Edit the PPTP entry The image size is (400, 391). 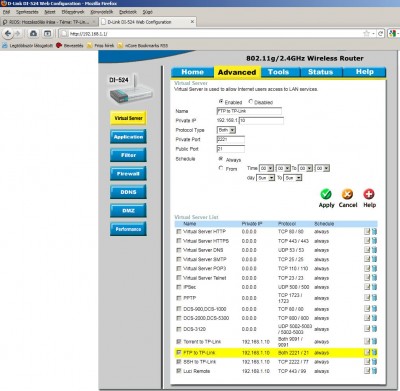pos(367,298)
